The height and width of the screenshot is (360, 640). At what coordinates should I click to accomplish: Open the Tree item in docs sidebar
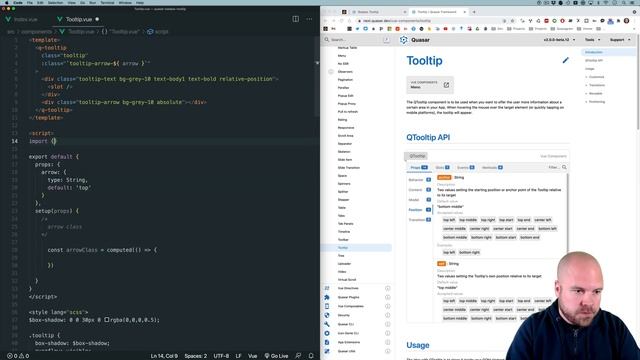coord(357,256)
